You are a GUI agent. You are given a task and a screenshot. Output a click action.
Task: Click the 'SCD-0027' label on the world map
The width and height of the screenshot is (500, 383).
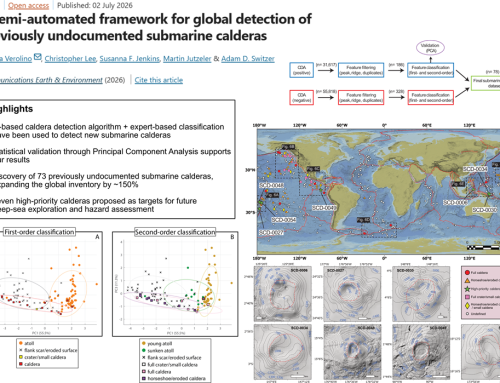(x=271, y=232)
